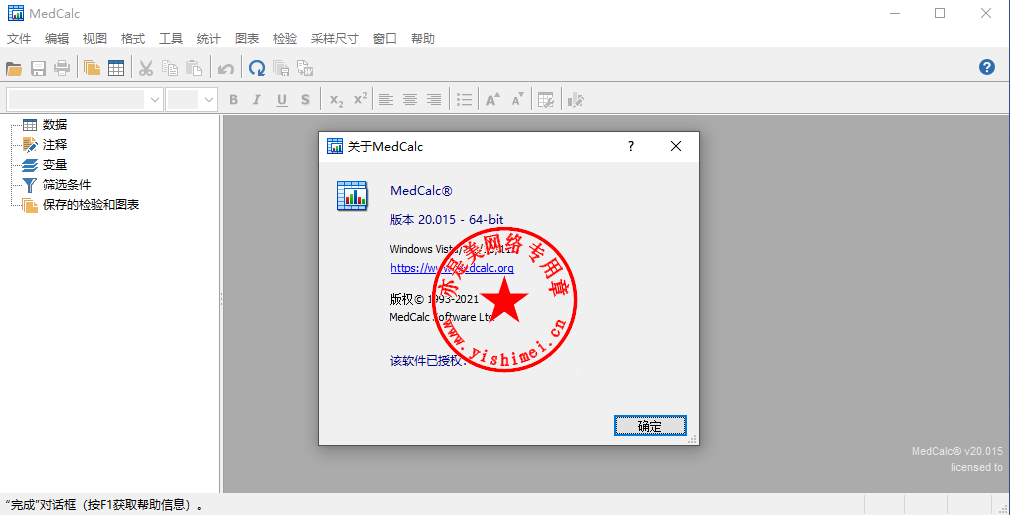Open the 帮助 menu
1010x515 pixels.
point(423,39)
